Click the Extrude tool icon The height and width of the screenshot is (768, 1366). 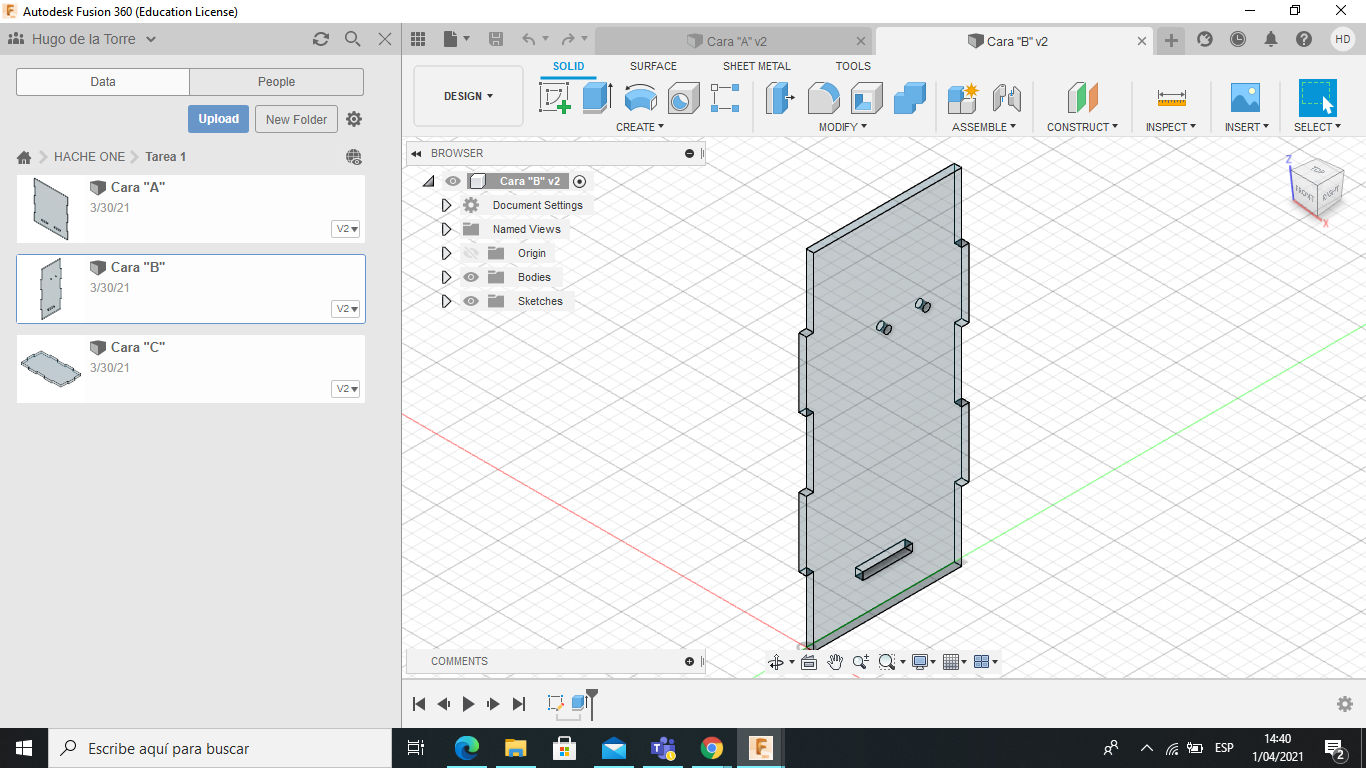[x=597, y=98]
